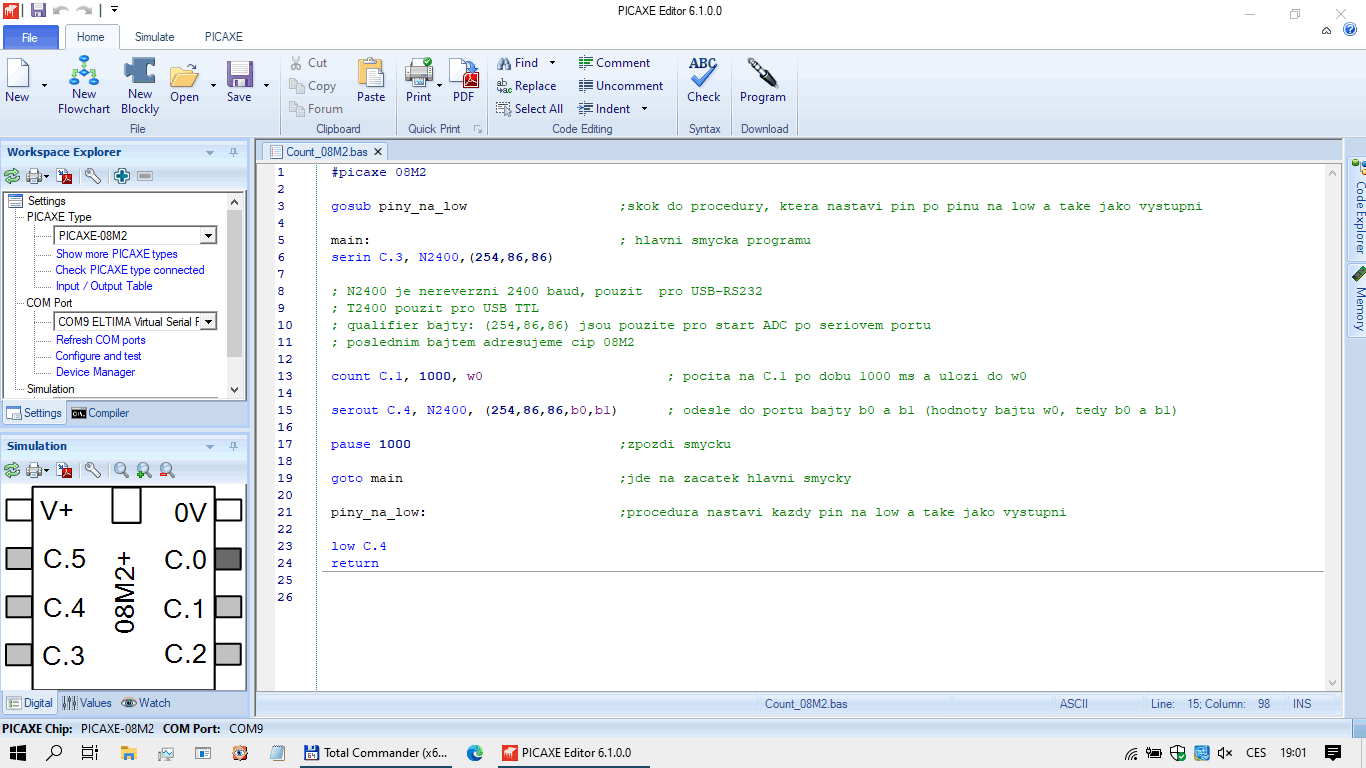Click the New Flowchart icon
This screenshot has height=768, width=1366.
84,85
